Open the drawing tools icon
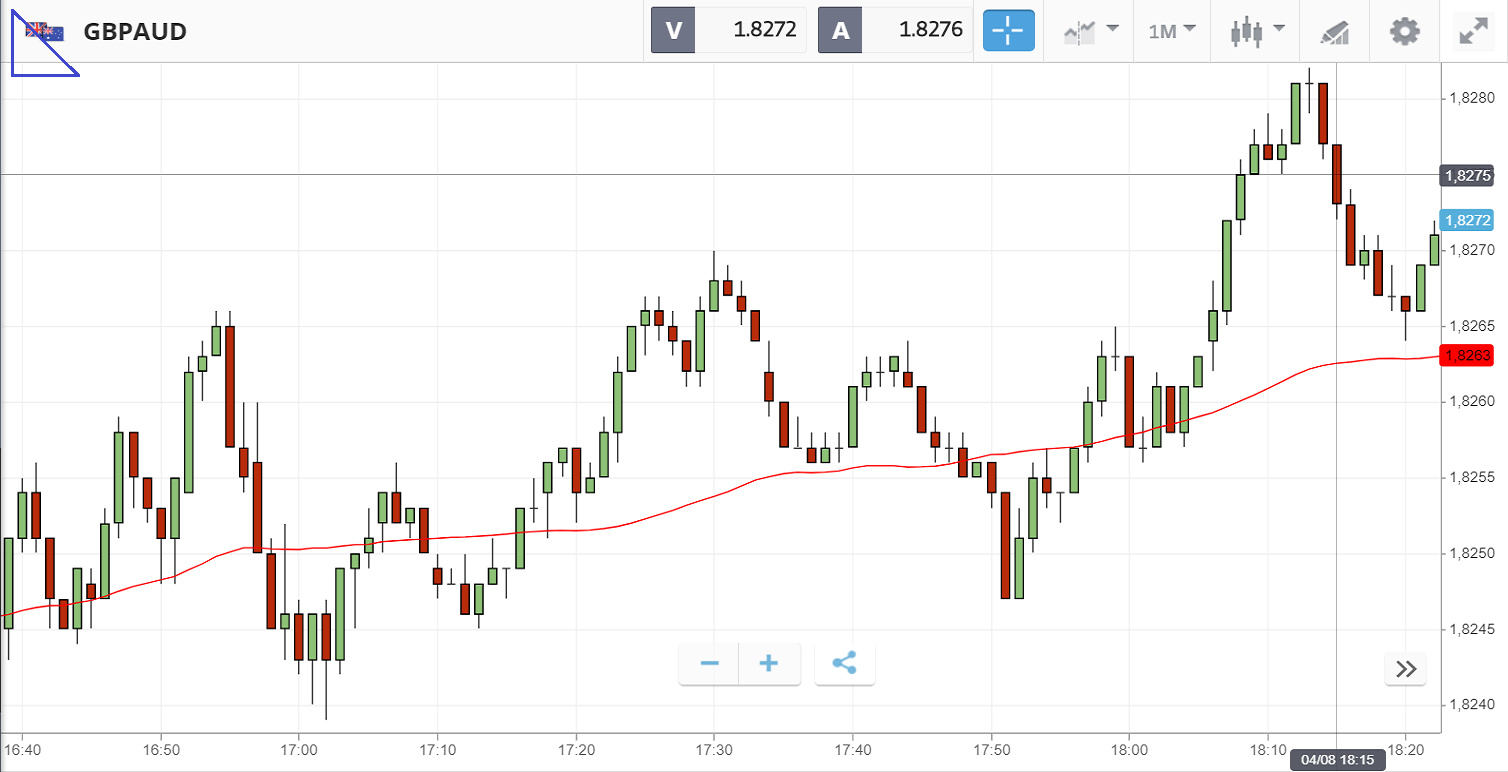Screen dimensions: 1508x772 [x=1334, y=31]
